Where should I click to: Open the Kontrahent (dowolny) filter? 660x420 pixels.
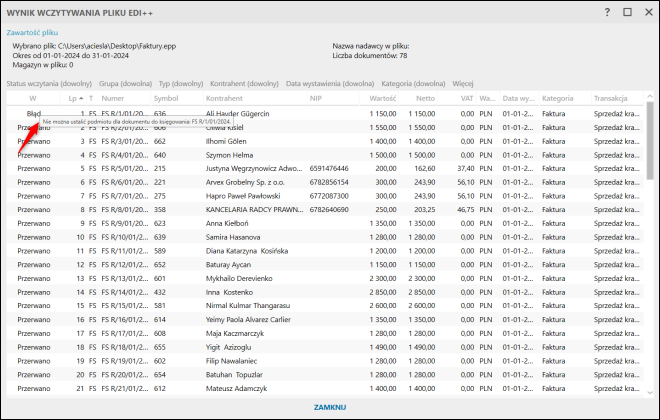point(245,83)
